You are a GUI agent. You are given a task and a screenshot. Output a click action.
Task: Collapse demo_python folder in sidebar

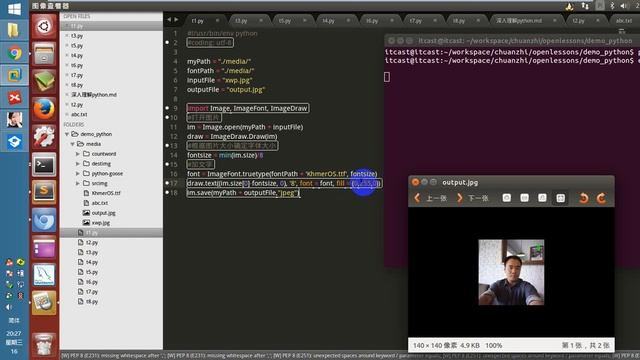(x=67, y=134)
